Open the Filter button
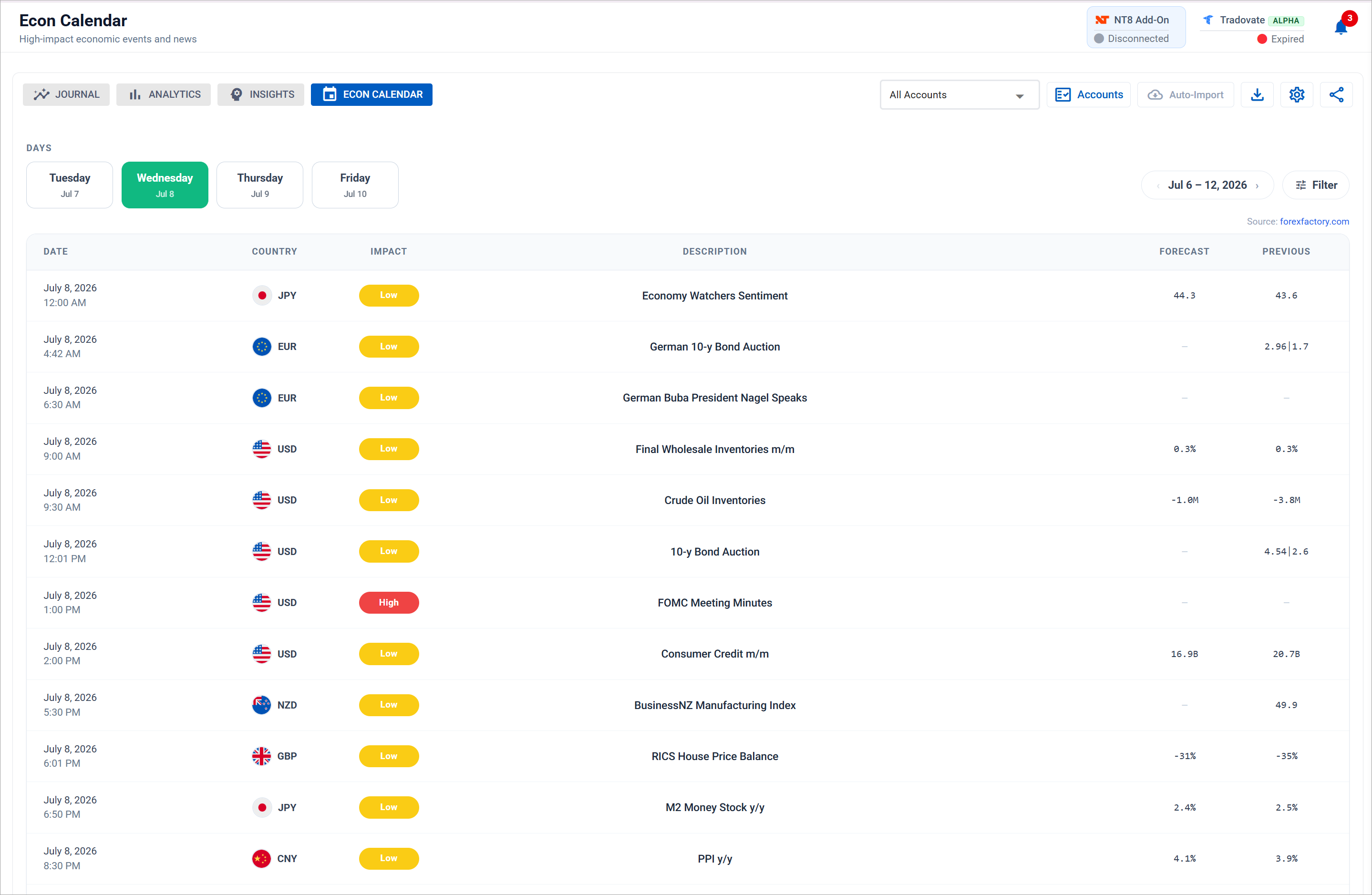 [1316, 185]
